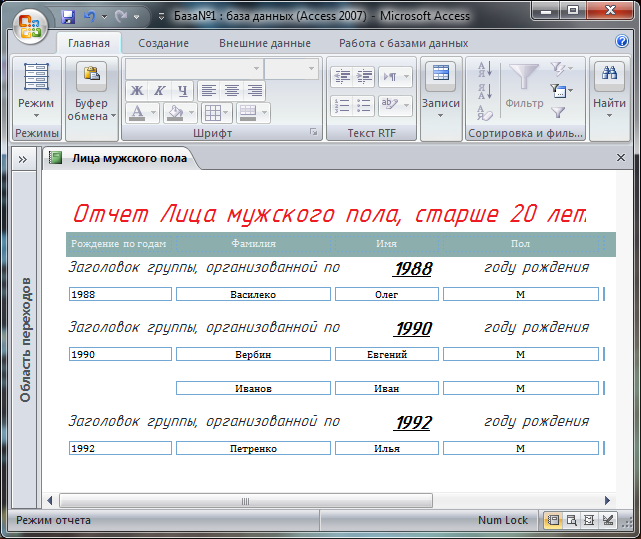Click the Найти binoculars button
The height and width of the screenshot is (539, 641).
(x=609, y=91)
